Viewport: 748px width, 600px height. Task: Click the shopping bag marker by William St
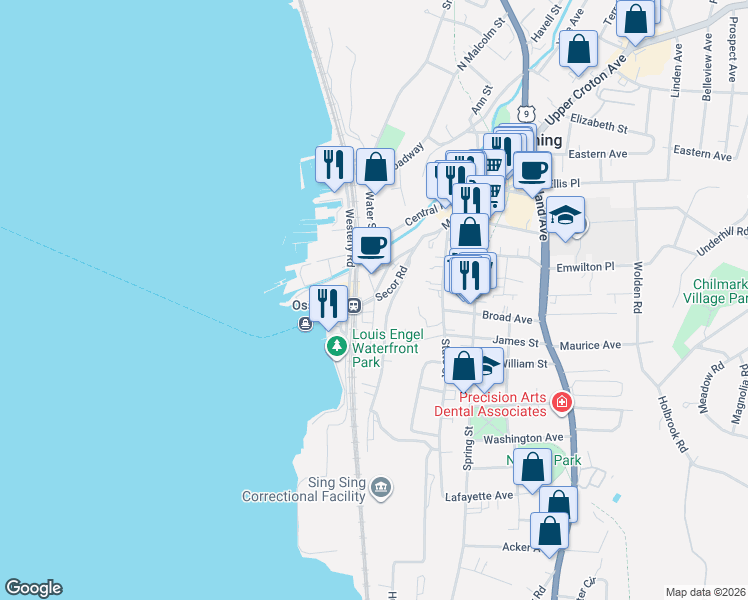463,365
